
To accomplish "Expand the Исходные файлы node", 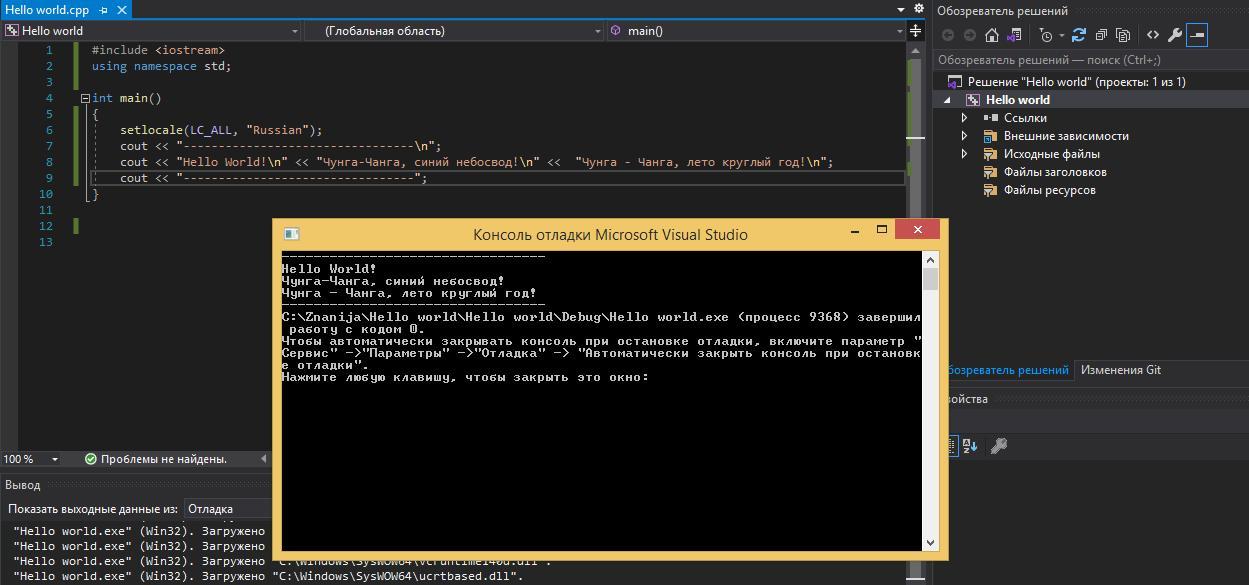I will [x=965, y=154].
